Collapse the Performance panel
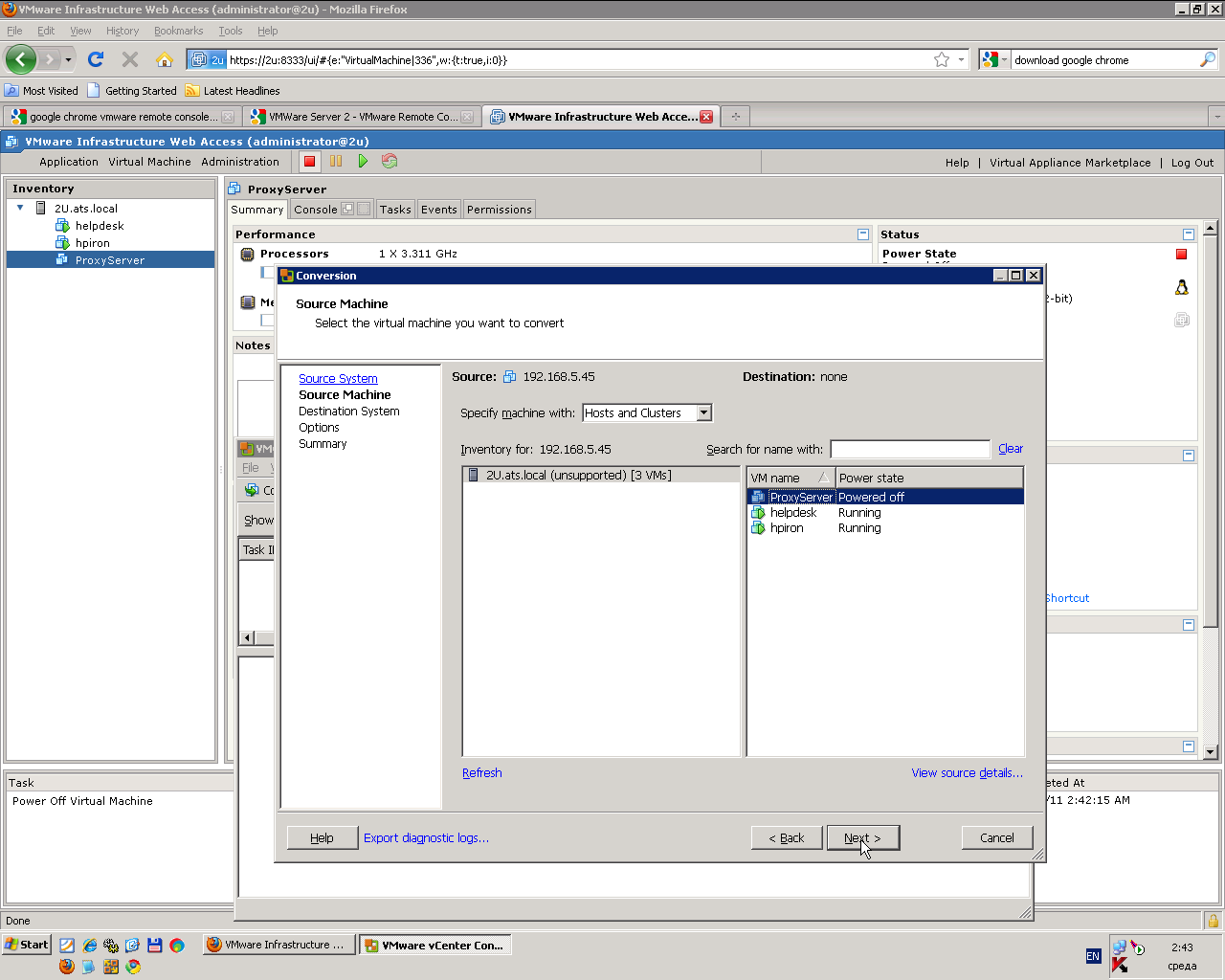Viewport: 1225px width, 980px height. pos(863,234)
